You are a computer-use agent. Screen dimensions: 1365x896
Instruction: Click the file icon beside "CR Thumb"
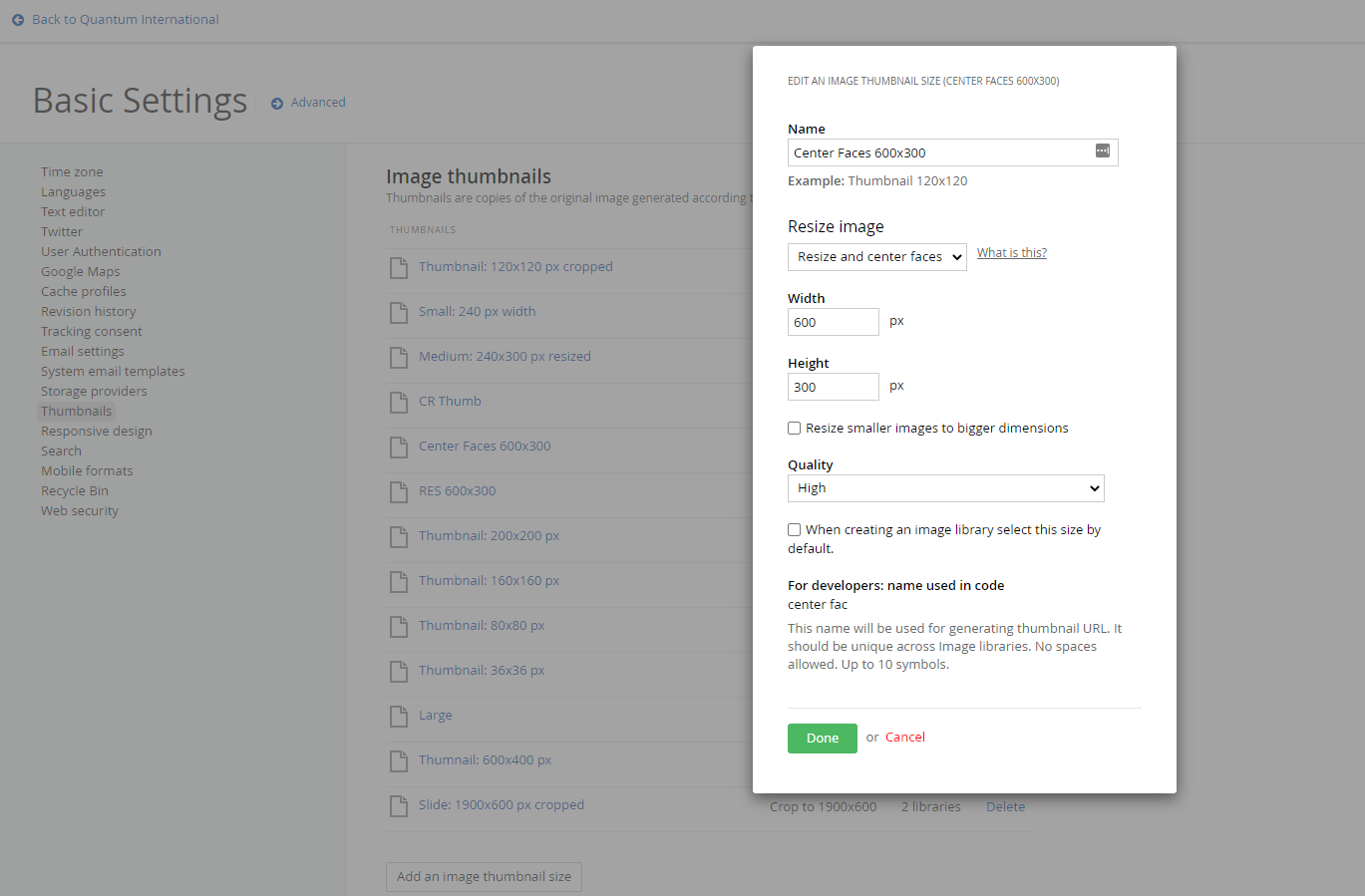tap(399, 401)
